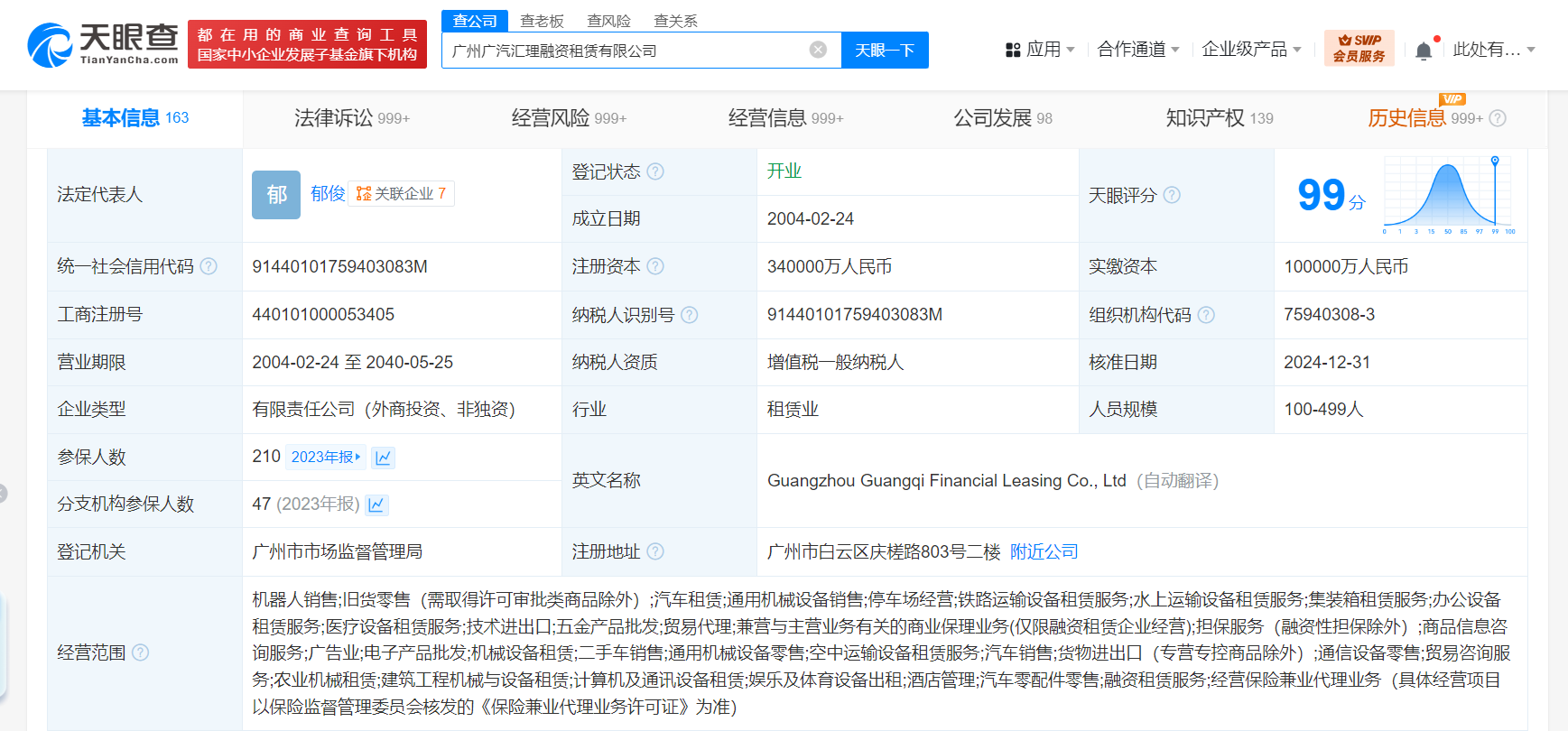Open the notifications bell
The image size is (1568, 731).
pyautogui.click(x=1424, y=51)
